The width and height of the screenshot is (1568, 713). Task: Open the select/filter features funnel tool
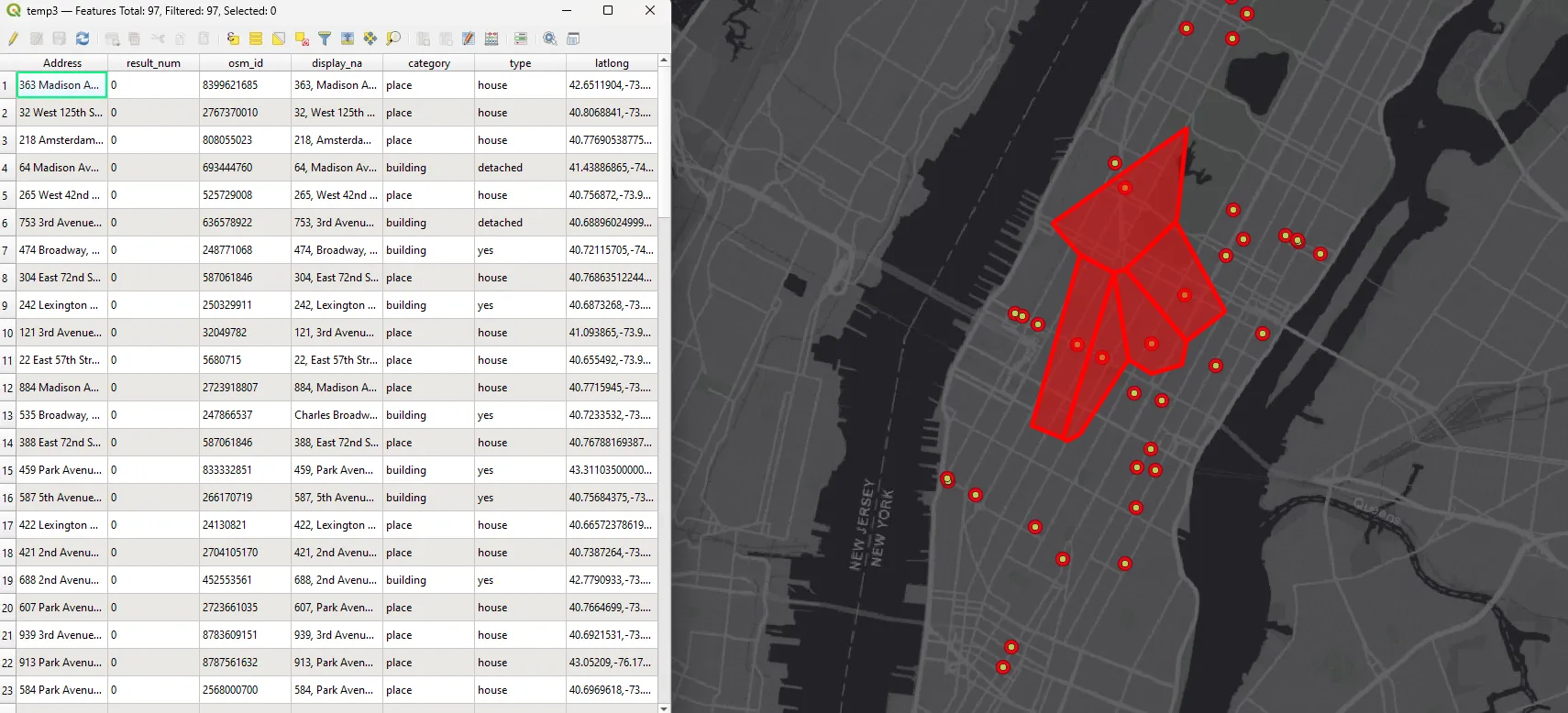point(325,38)
